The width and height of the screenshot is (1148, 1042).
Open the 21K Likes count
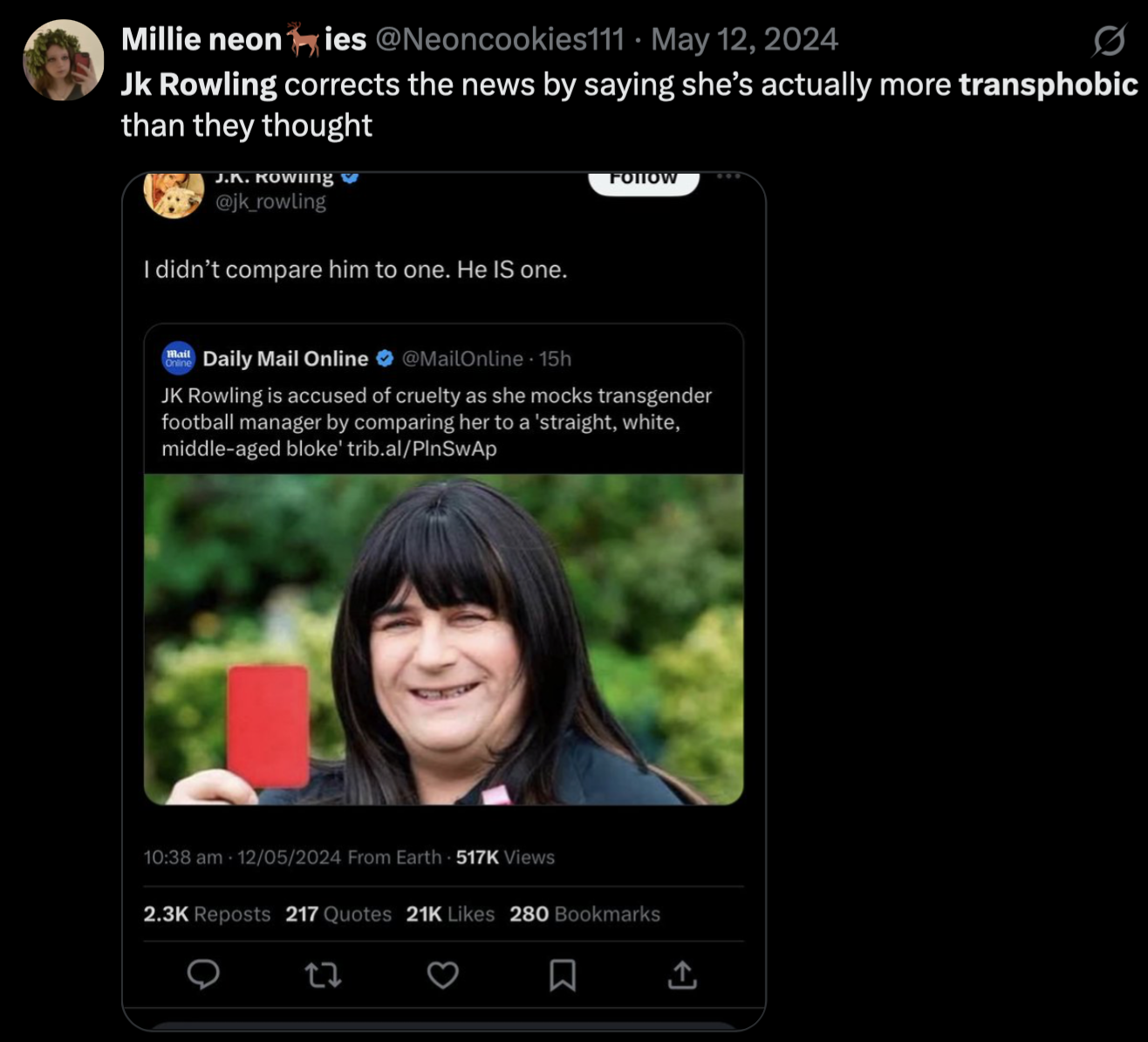click(x=450, y=914)
